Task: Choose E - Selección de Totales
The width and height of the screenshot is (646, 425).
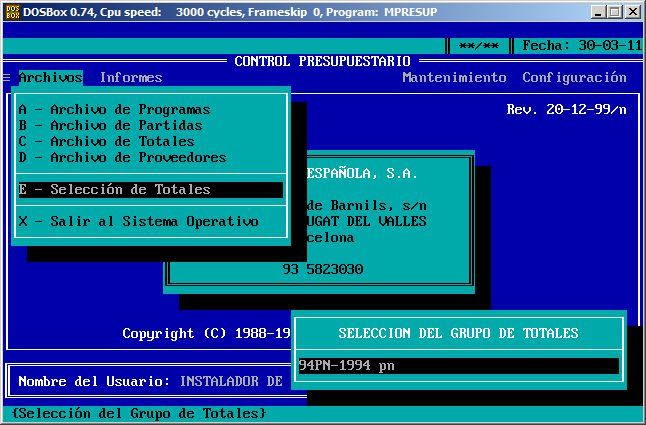Action: pos(114,190)
